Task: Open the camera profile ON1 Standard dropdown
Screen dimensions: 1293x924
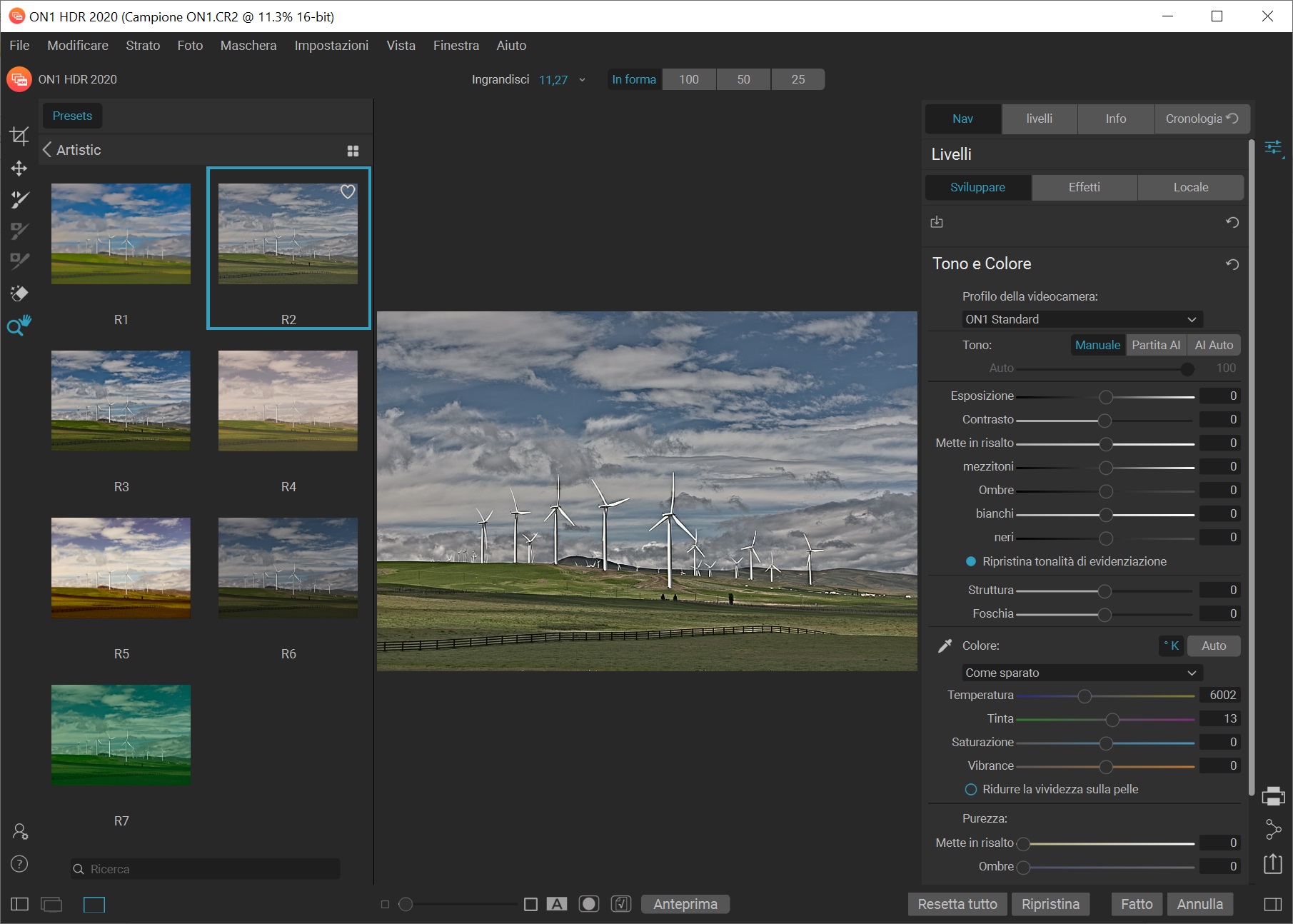Action: pos(1080,319)
